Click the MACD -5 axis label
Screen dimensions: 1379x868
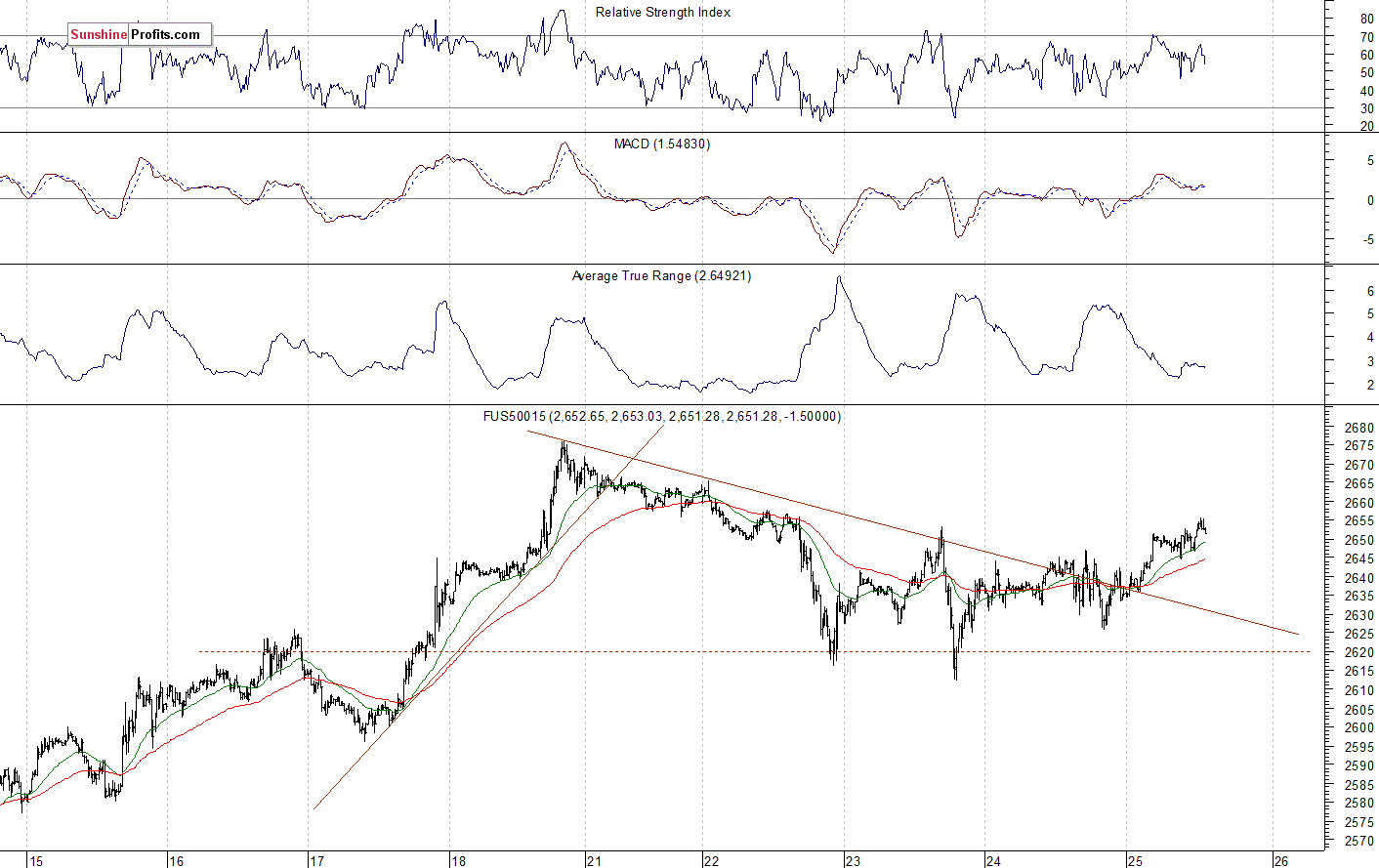(1368, 239)
